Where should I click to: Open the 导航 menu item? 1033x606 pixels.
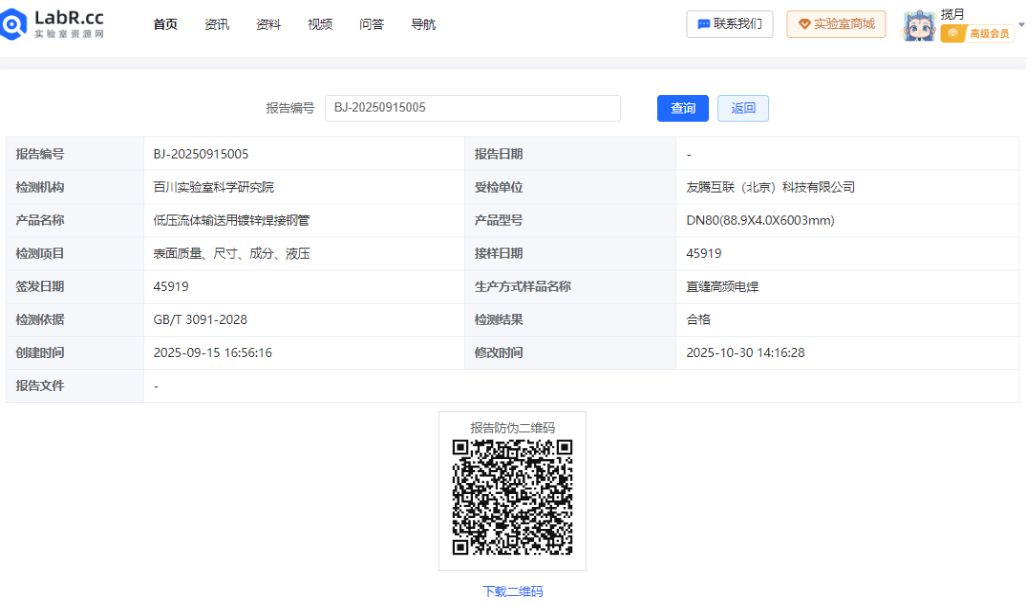tap(423, 25)
